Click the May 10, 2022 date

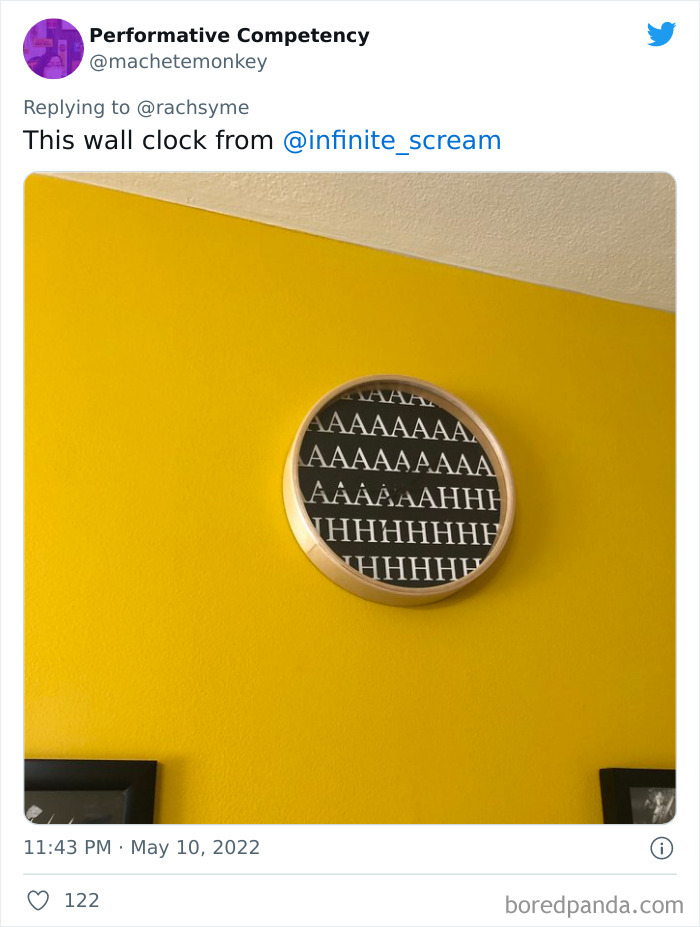coord(195,847)
